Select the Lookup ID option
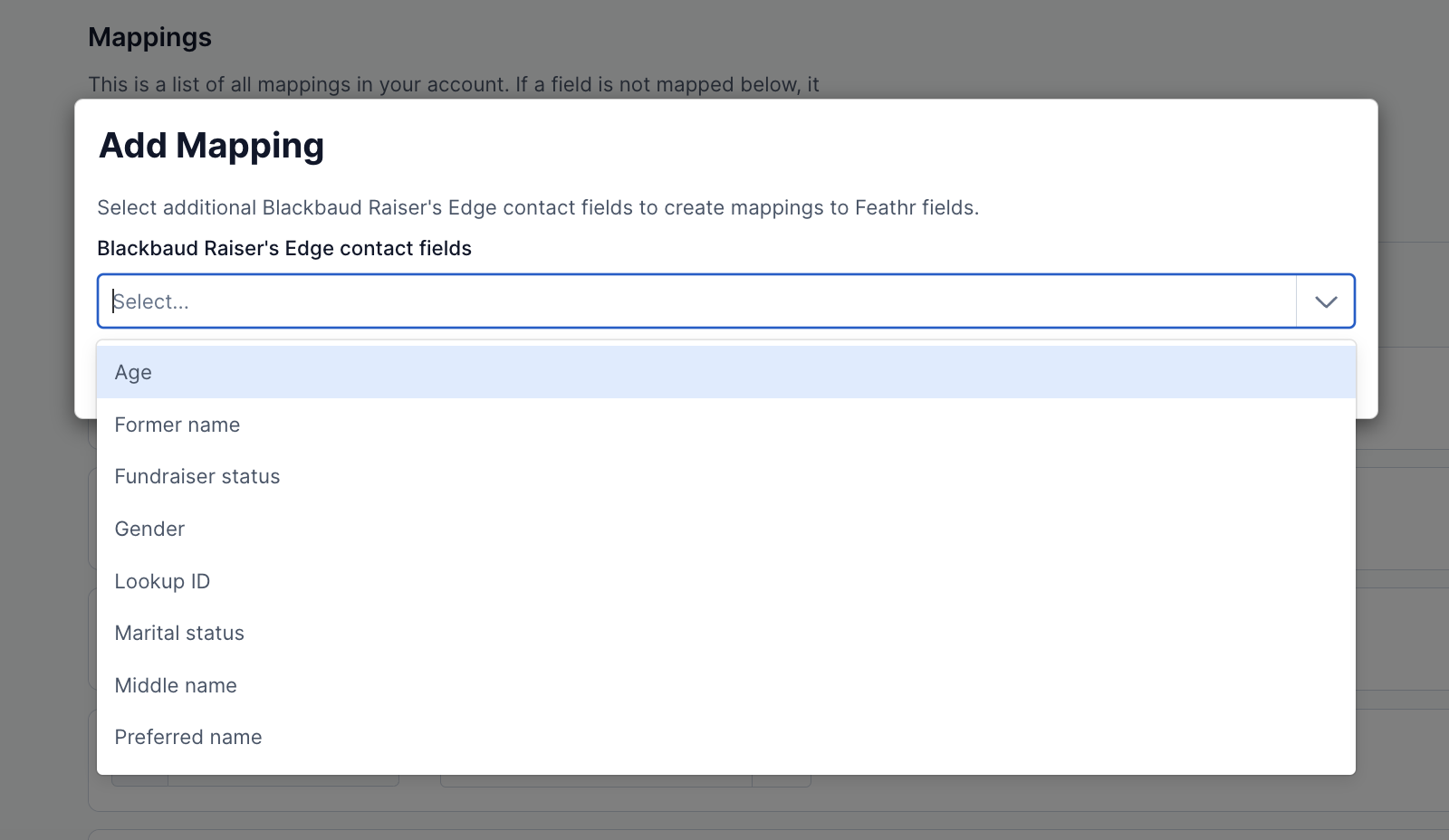This screenshot has width=1449, height=840. 726,581
